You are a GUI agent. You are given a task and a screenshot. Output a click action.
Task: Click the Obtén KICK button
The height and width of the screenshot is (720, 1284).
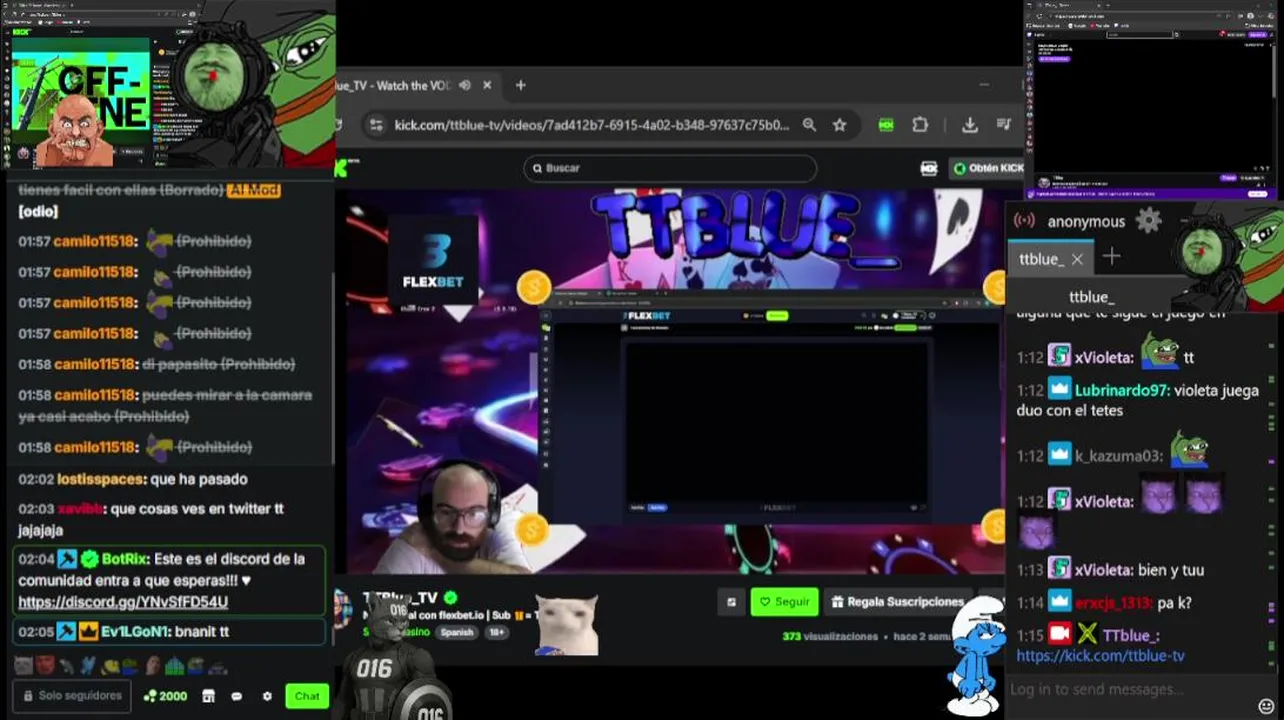988,168
